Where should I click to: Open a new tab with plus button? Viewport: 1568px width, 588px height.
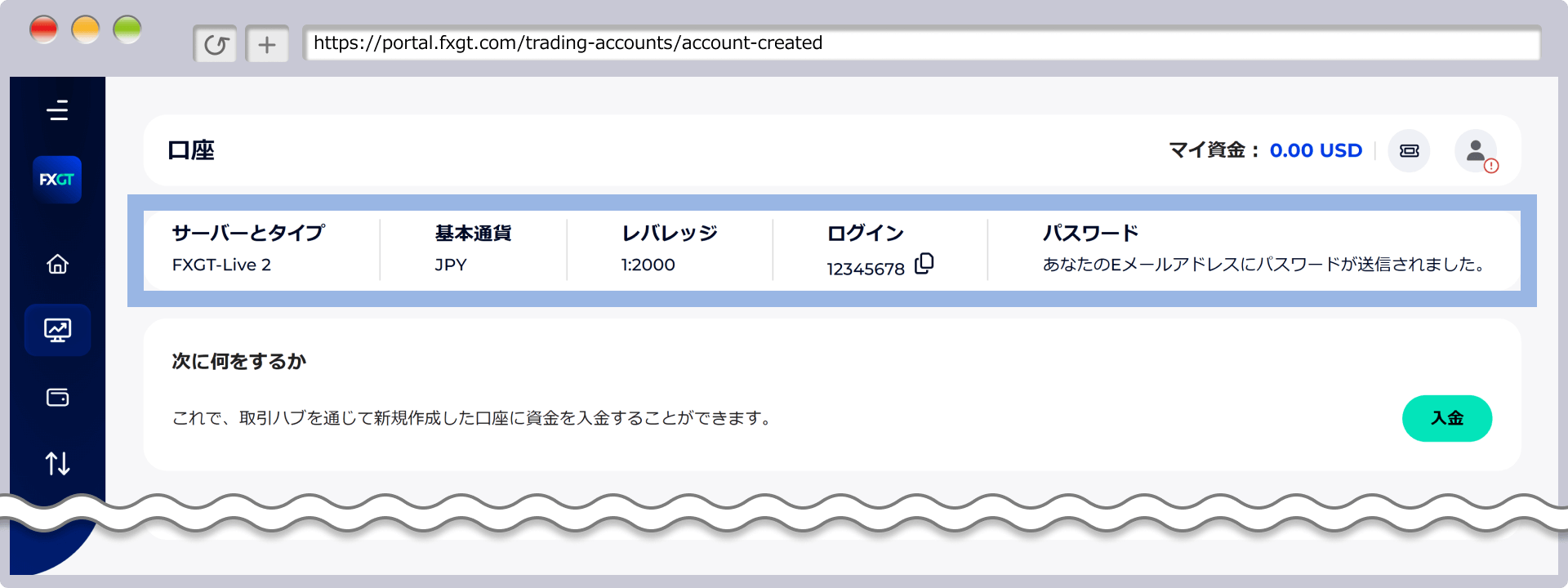(x=267, y=44)
